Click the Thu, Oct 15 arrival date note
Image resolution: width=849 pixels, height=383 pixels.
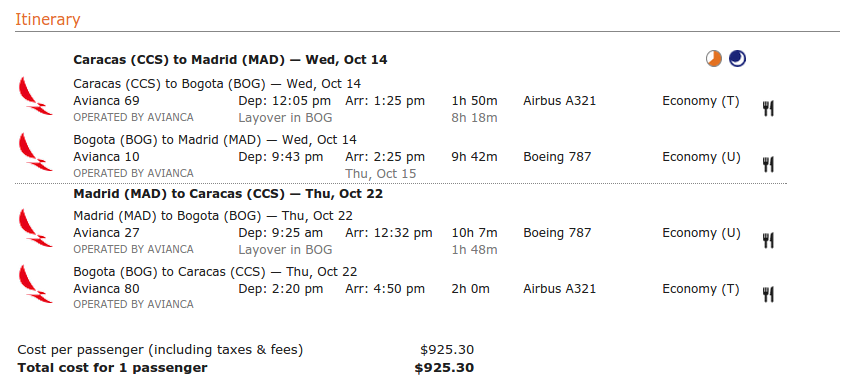point(381,174)
